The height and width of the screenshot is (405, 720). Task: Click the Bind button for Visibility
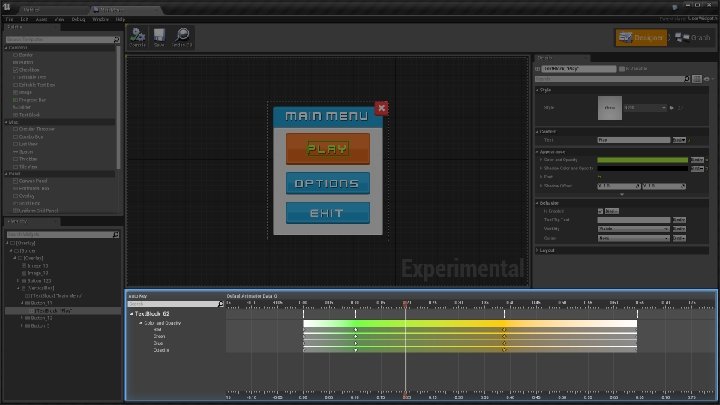679,229
